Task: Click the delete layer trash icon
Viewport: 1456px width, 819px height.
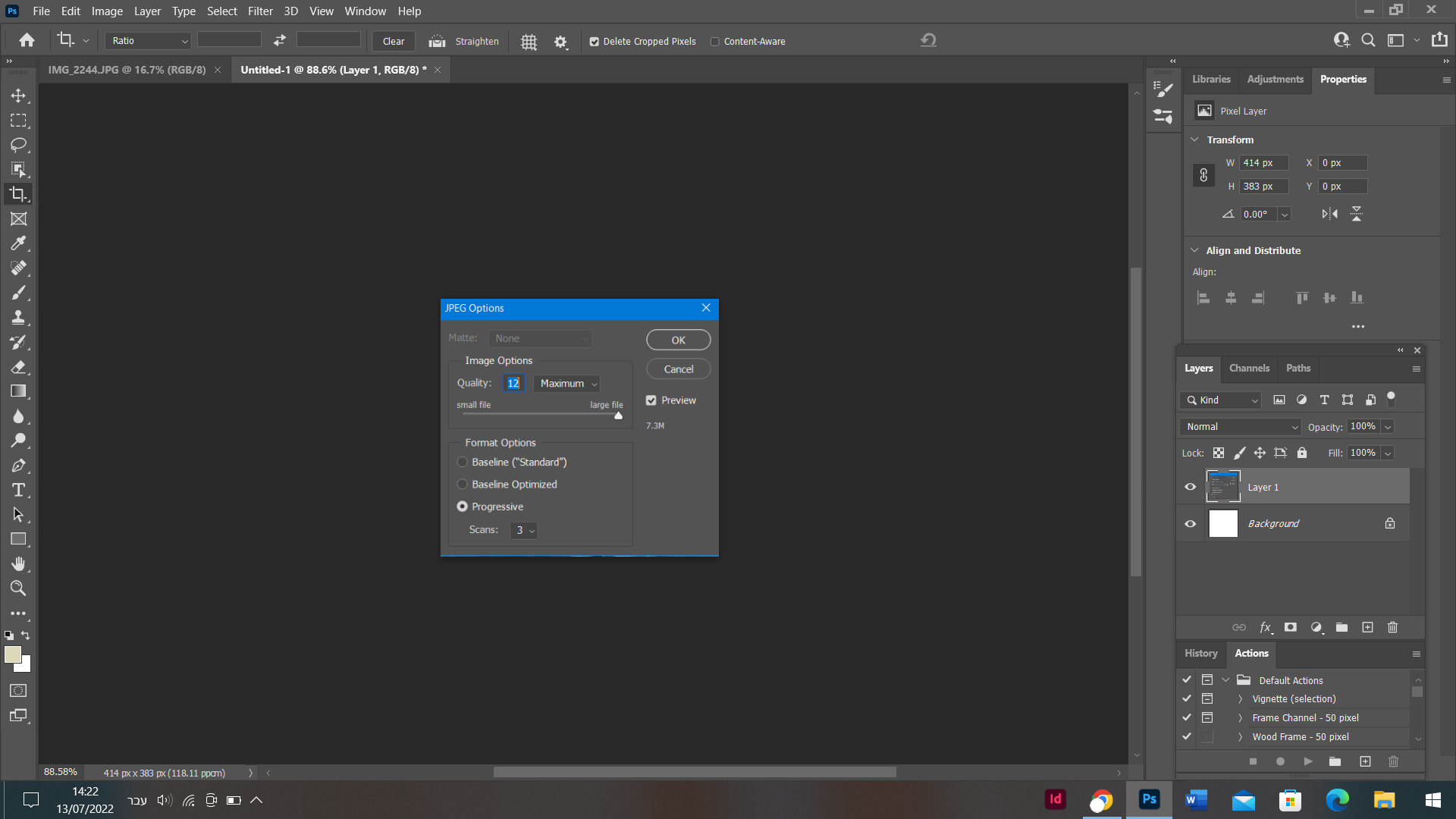Action: 1392,627
